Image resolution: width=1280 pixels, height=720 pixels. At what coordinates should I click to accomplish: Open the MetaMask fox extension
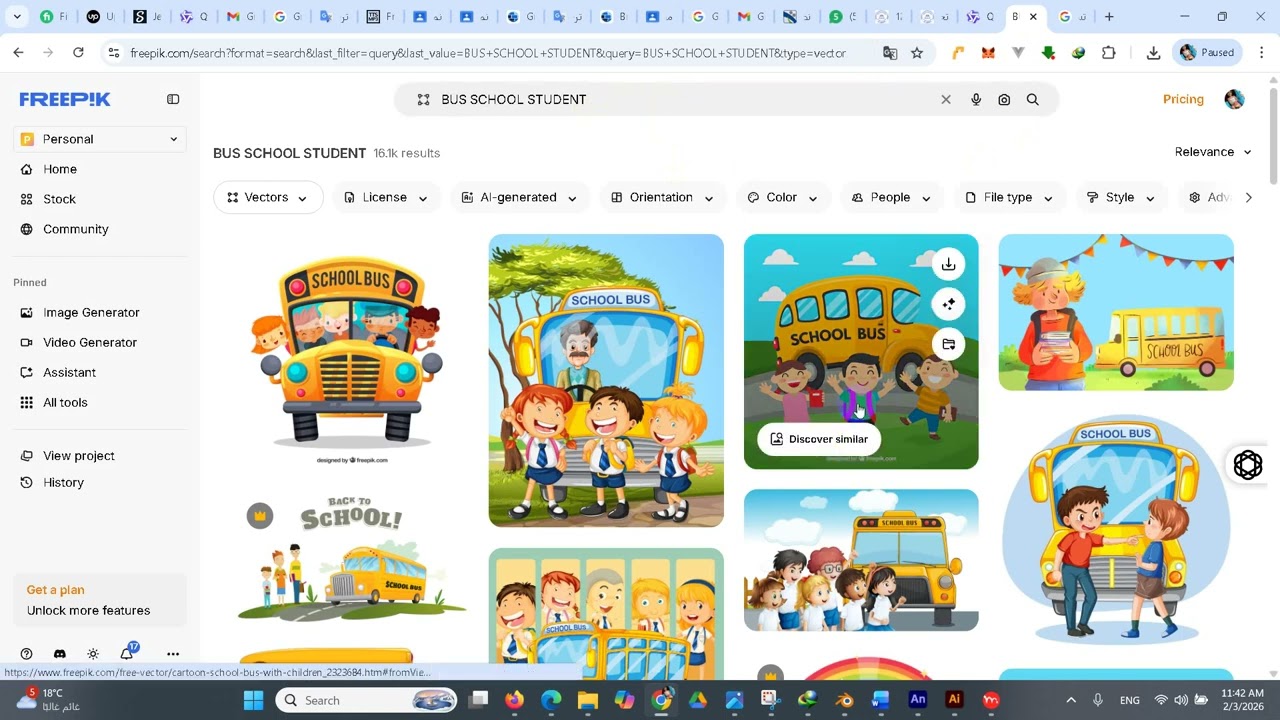click(x=988, y=53)
